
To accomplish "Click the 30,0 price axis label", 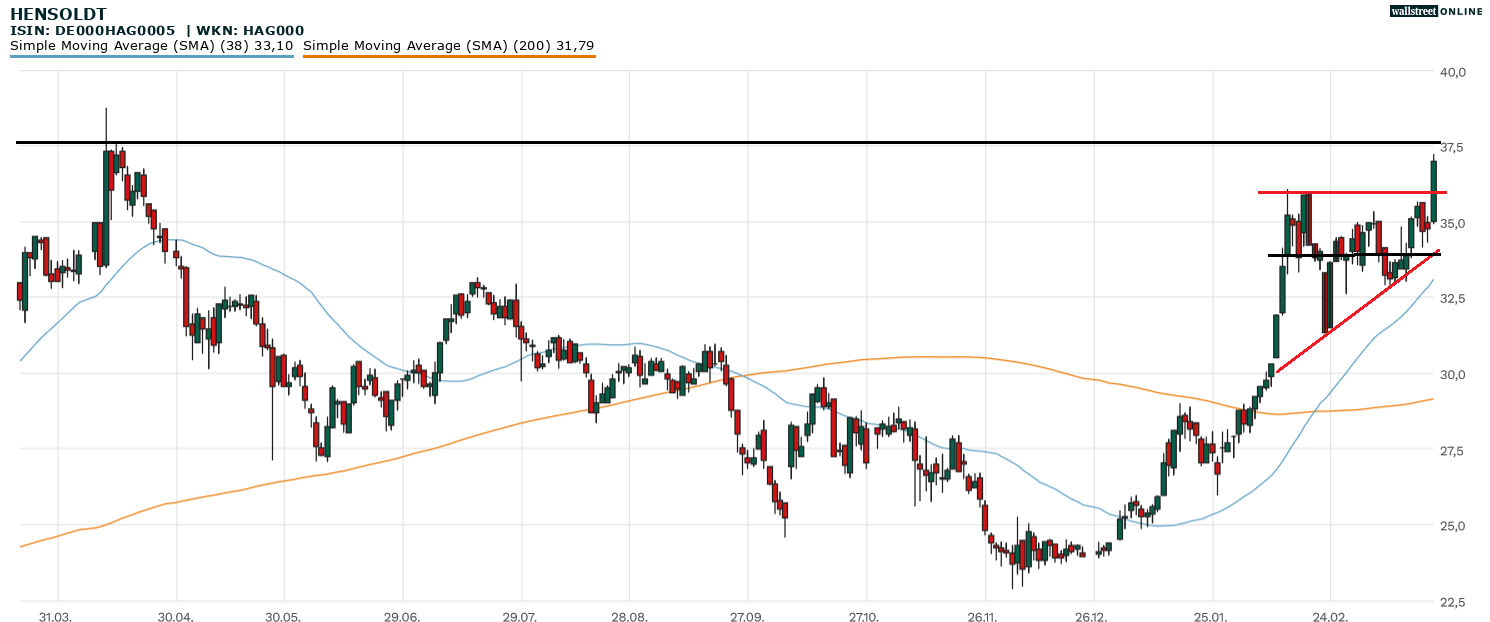I will point(1453,374).
